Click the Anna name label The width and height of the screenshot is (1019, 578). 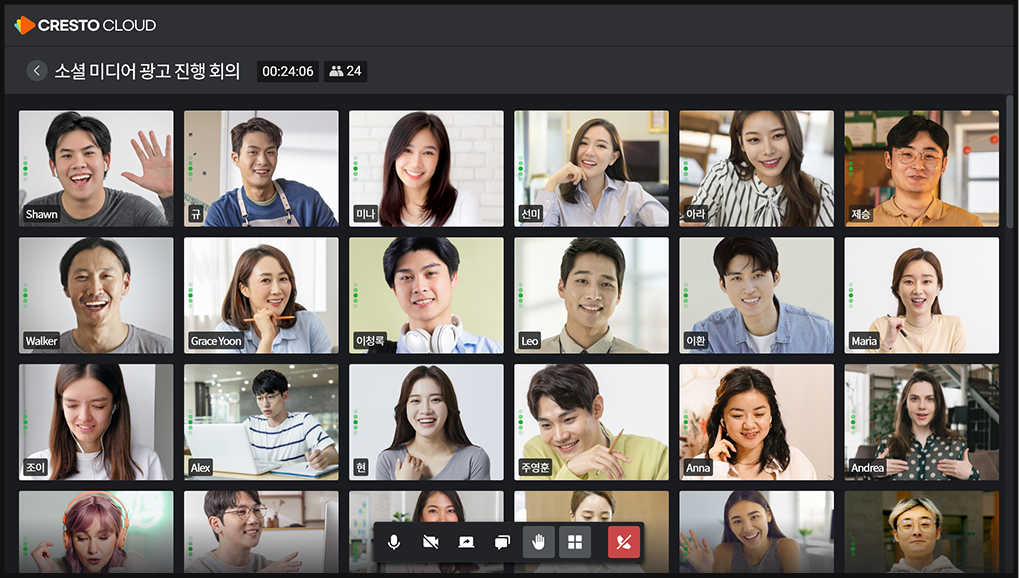point(698,467)
